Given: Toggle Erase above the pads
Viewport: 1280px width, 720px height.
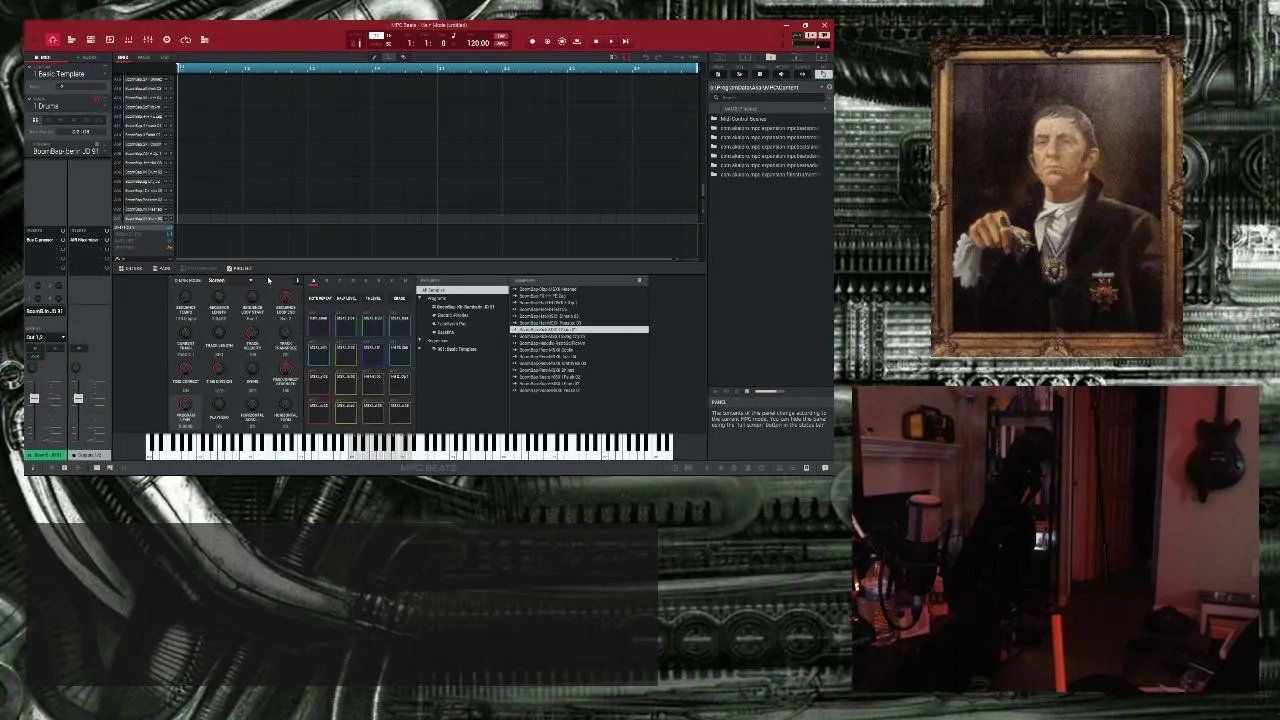Looking at the screenshot, I should pos(400,298).
